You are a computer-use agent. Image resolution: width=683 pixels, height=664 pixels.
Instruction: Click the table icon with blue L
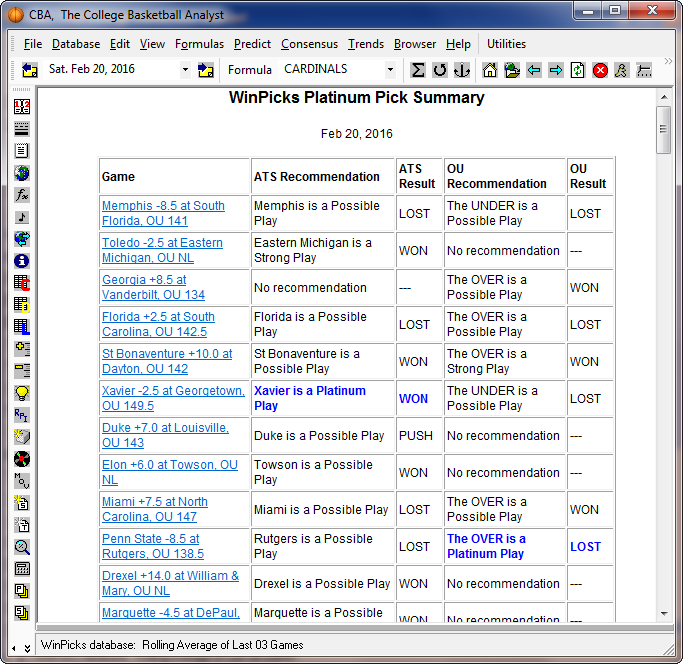point(22,327)
